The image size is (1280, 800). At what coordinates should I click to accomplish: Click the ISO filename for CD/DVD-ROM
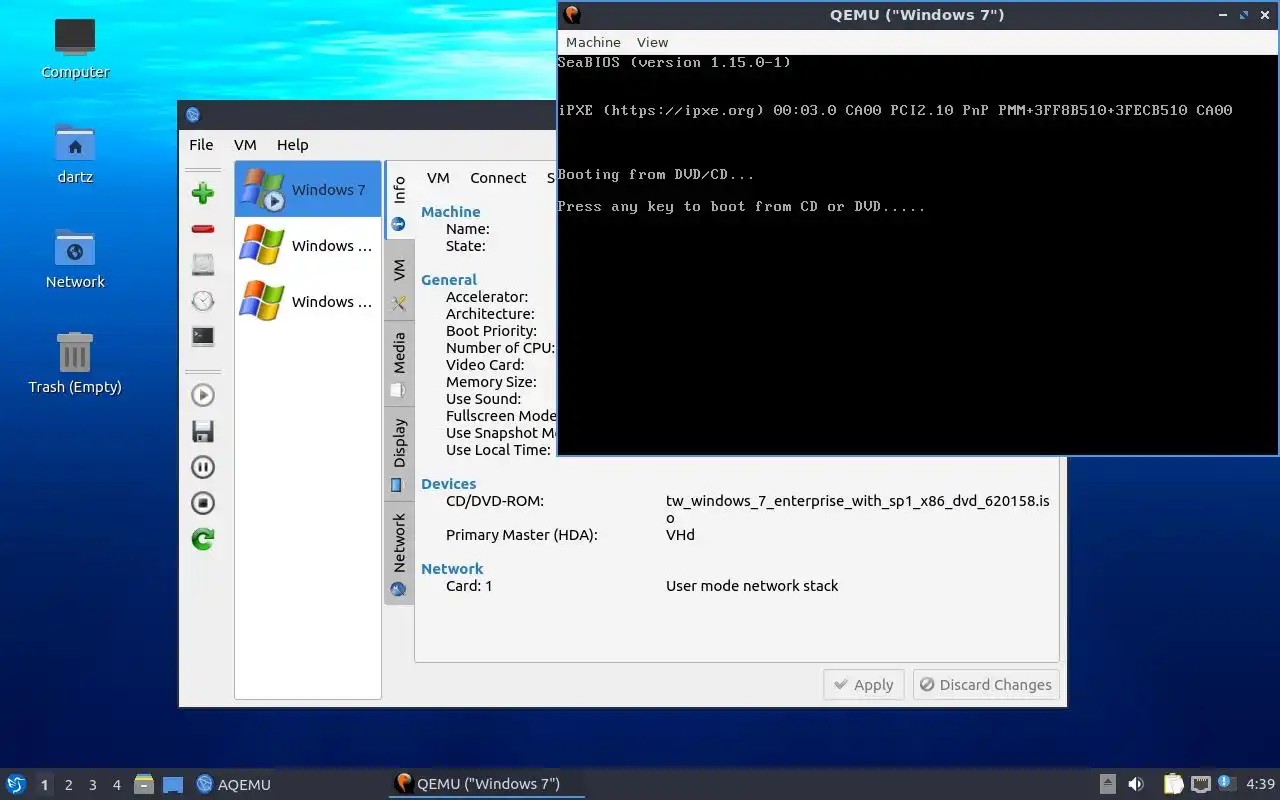pos(858,509)
